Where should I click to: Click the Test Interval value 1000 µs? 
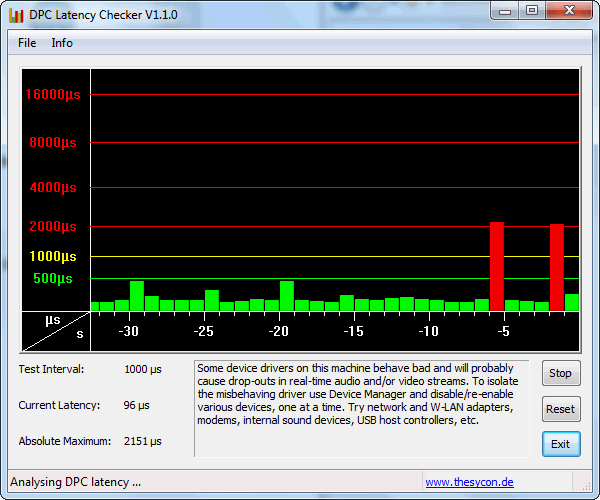143,369
